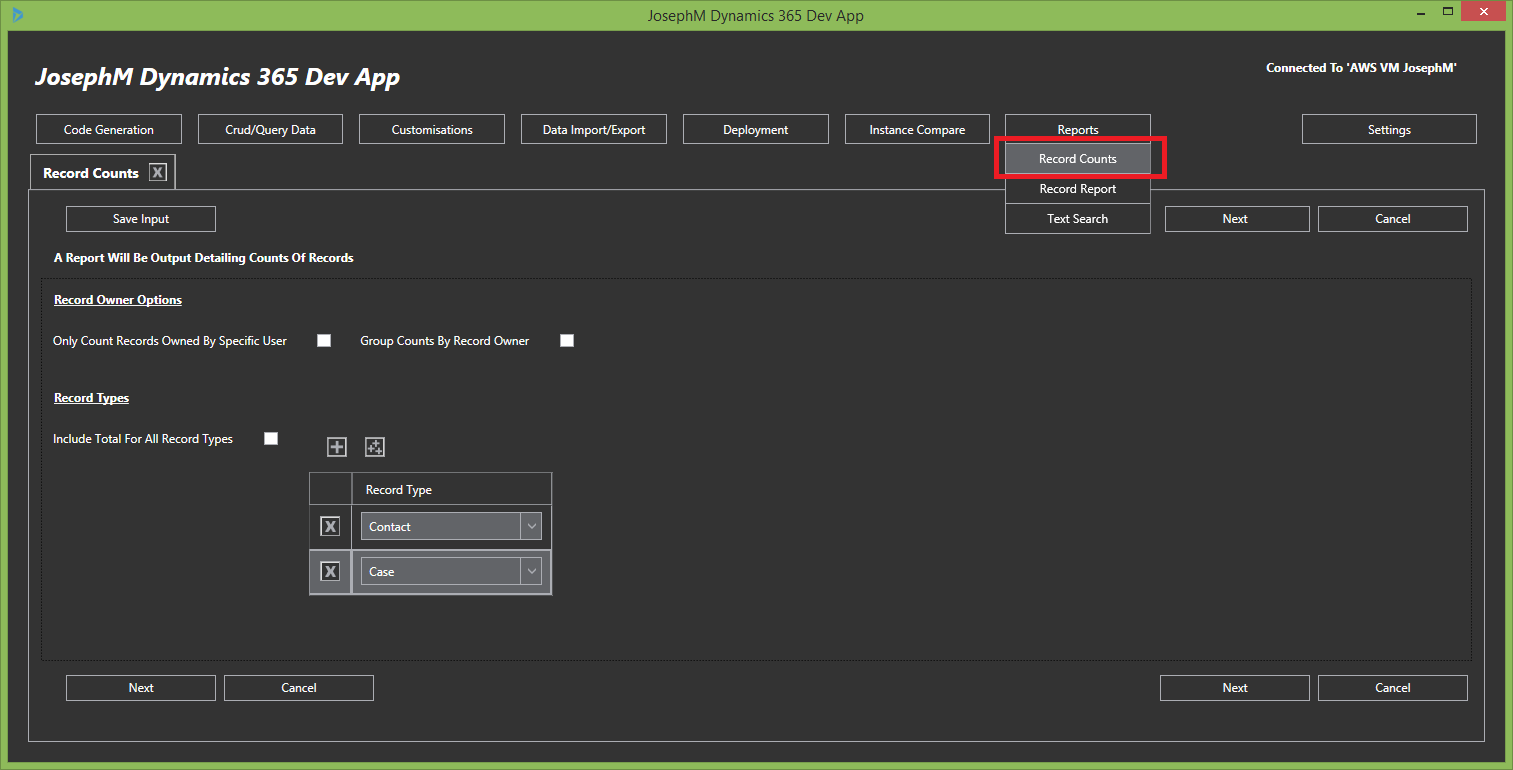The height and width of the screenshot is (770, 1513).
Task: Toggle Group Counts By Record Owner checkbox
Action: (x=567, y=341)
